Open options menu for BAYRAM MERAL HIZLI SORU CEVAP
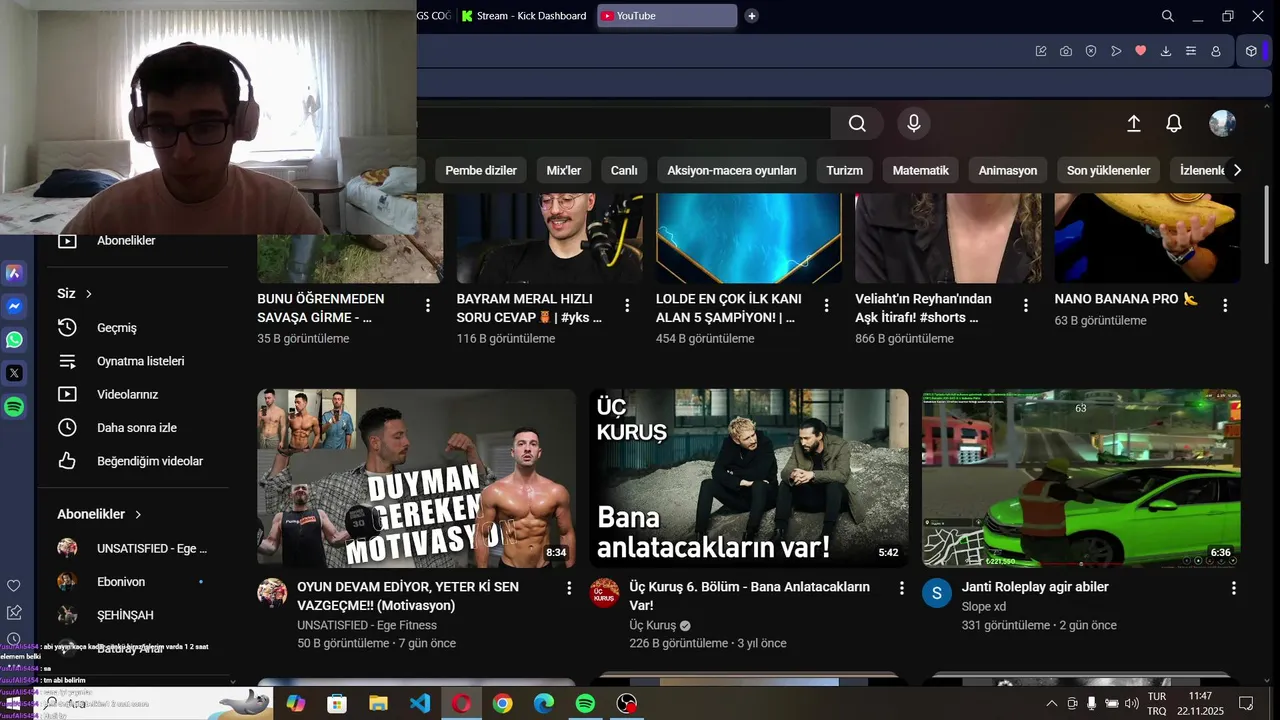Image resolution: width=1280 pixels, height=720 pixels. (x=627, y=305)
